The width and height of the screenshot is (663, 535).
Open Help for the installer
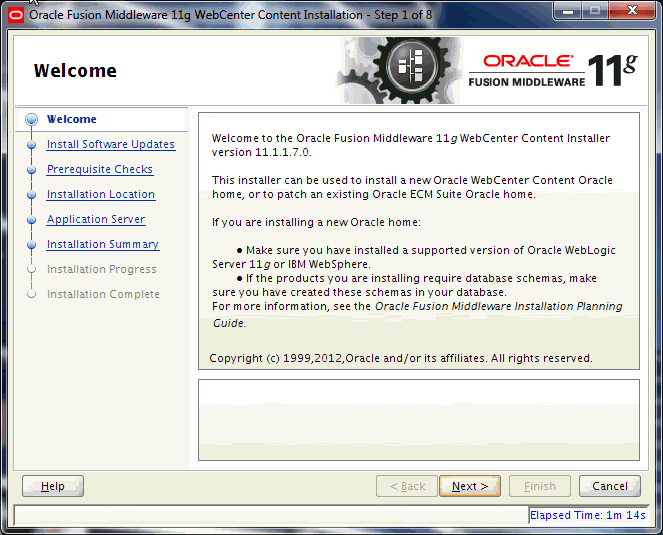coord(53,486)
